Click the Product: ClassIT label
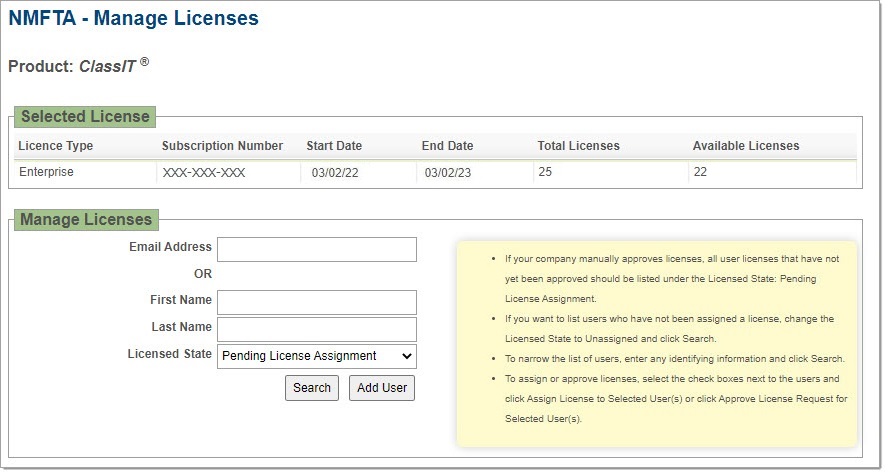Screen dimensions: 888x475 (79, 66)
